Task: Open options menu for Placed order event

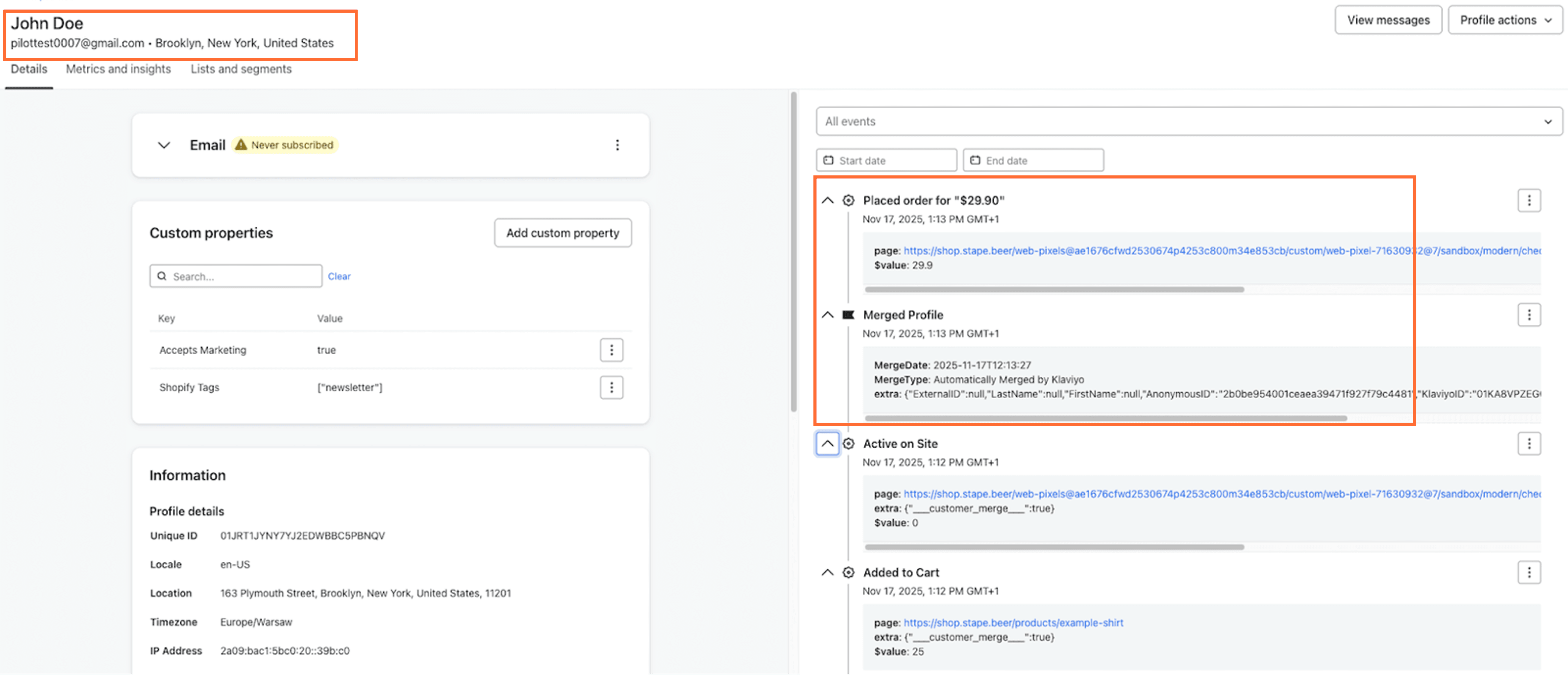Action: click(1528, 200)
